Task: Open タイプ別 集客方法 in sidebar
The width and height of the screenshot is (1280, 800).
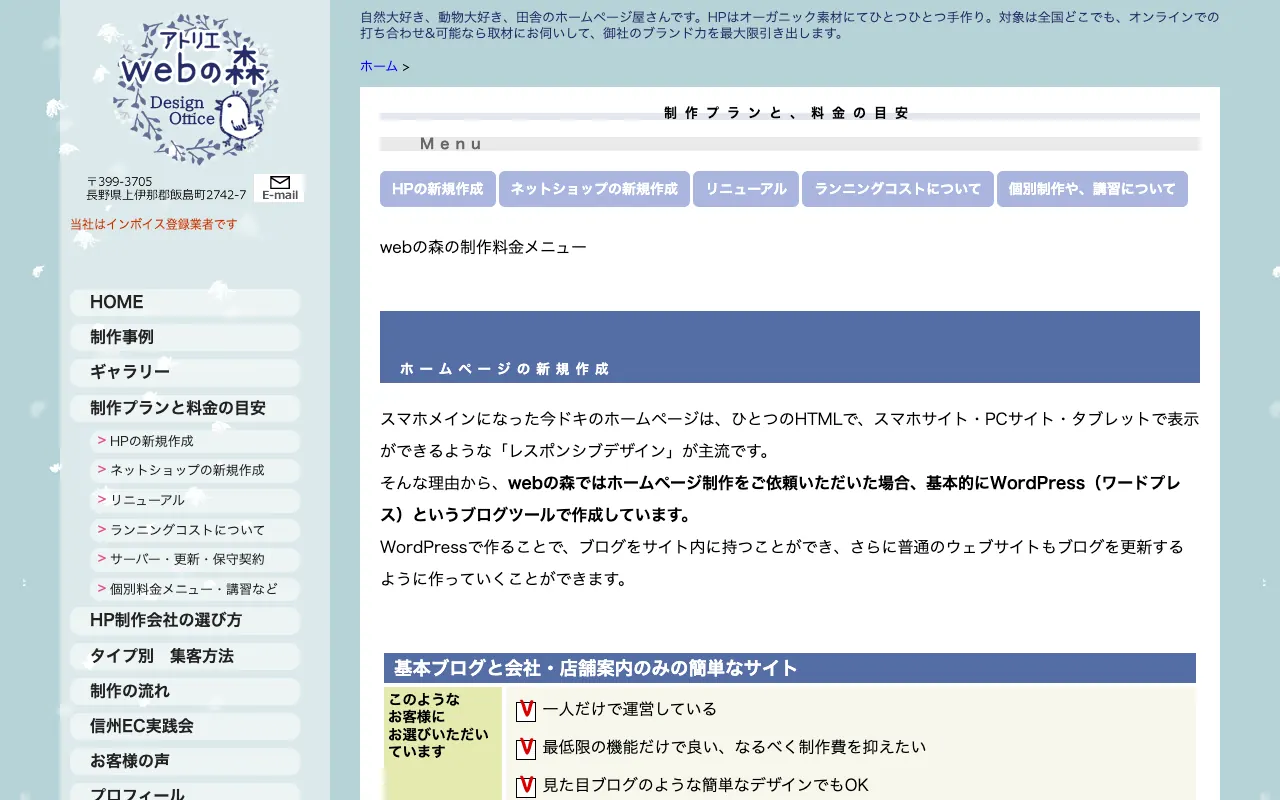Action: click(185, 656)
